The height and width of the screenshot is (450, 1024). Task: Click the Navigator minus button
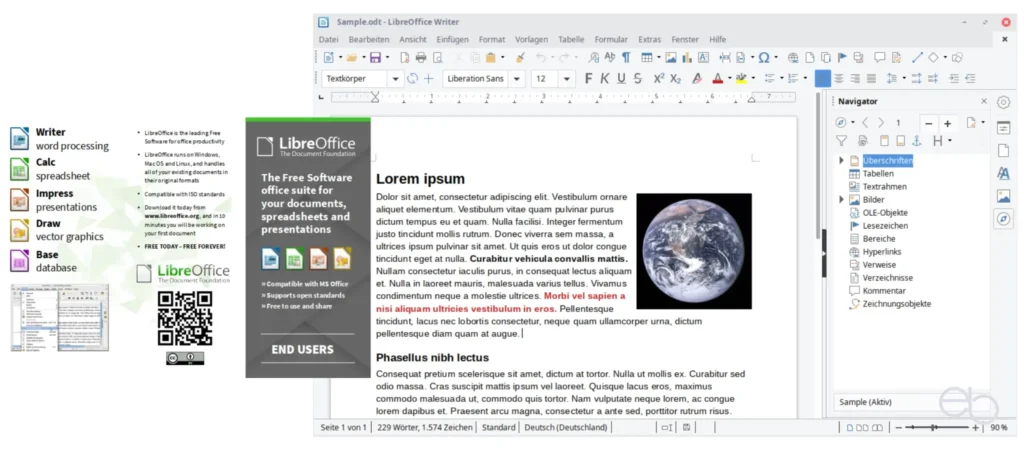pyautogui.click(x=929, y=123)
